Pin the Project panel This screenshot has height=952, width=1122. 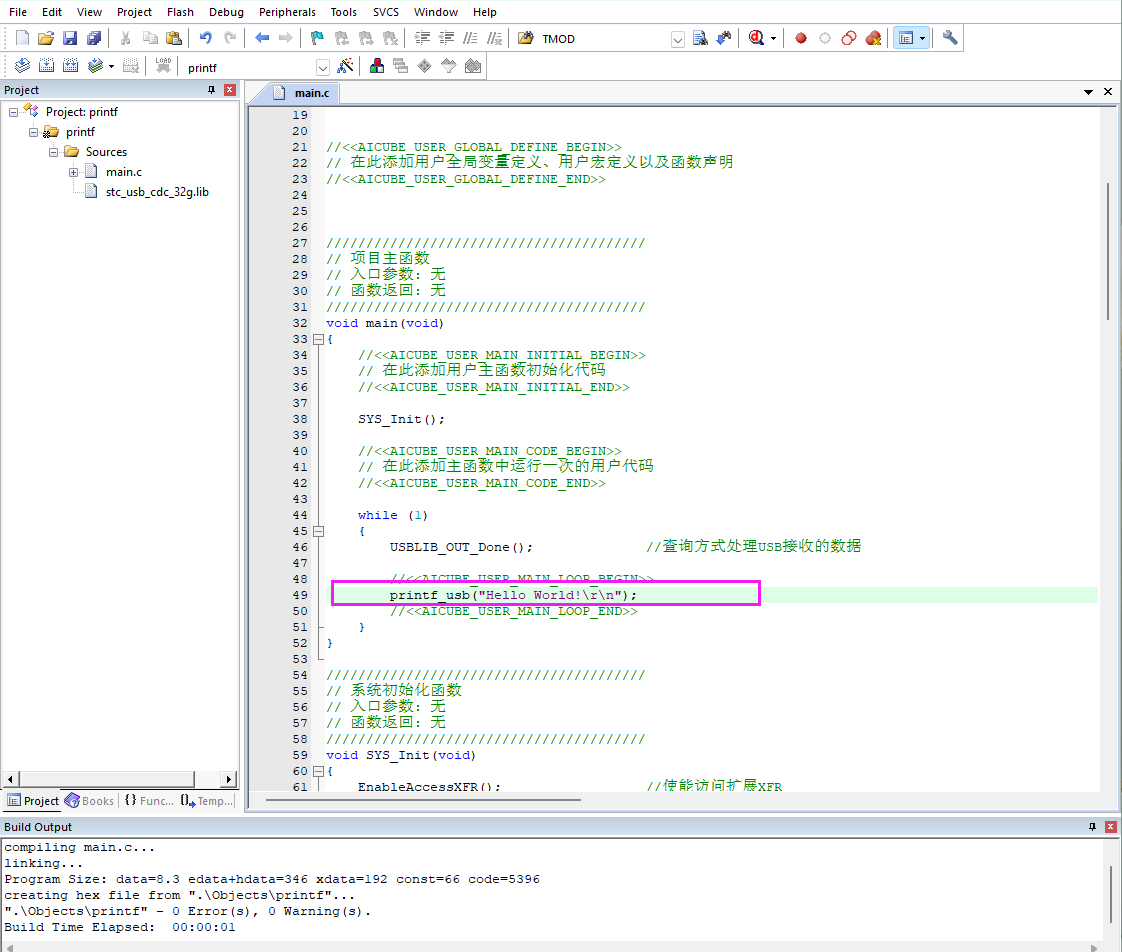point(211,89)
